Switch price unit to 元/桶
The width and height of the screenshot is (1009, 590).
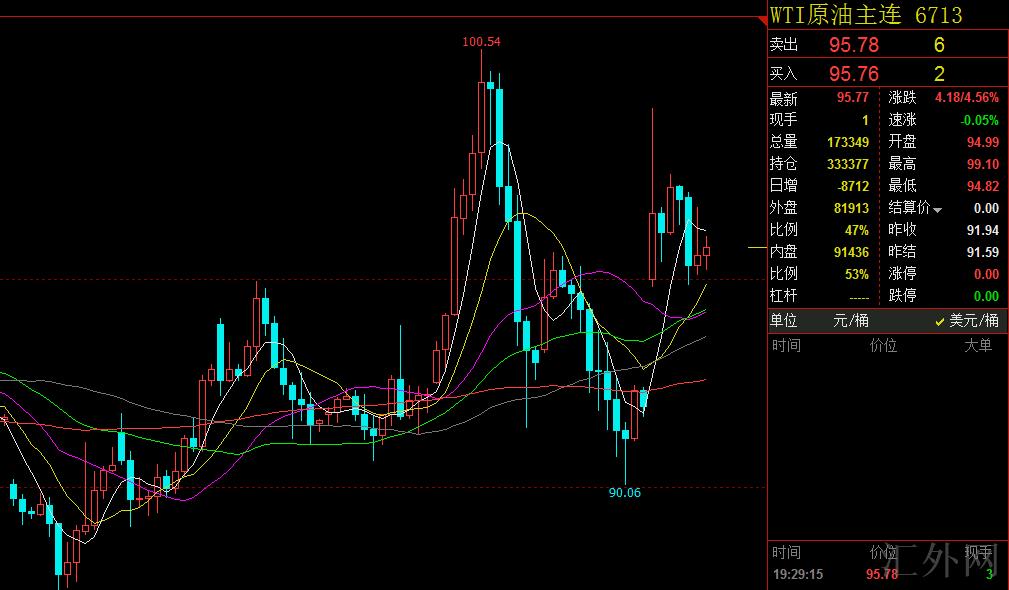tap(851, 321)
